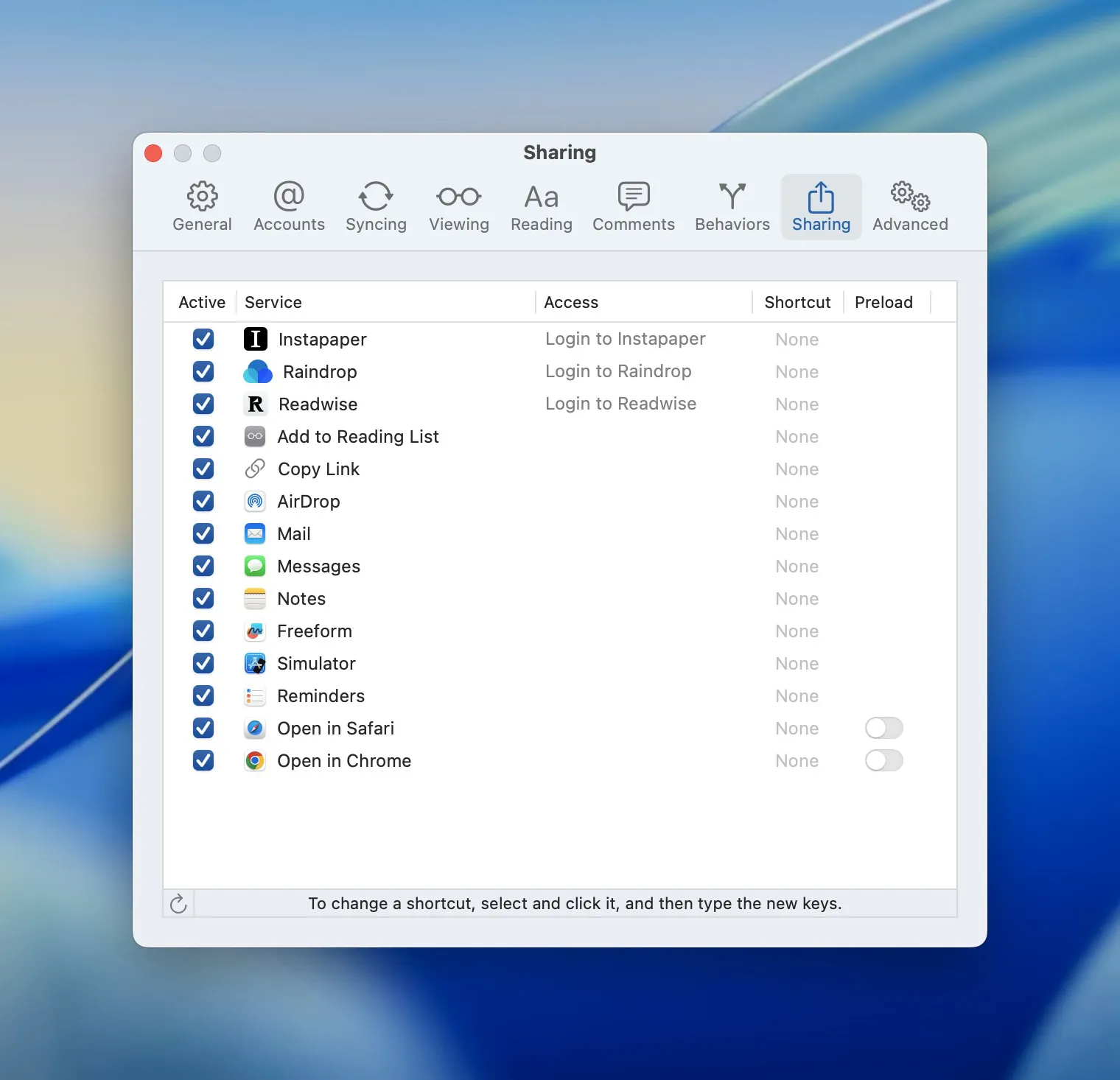Enable Preload for Open in Safari
This screenshot has height=1080, width=1120.
(x=883, y=728)
